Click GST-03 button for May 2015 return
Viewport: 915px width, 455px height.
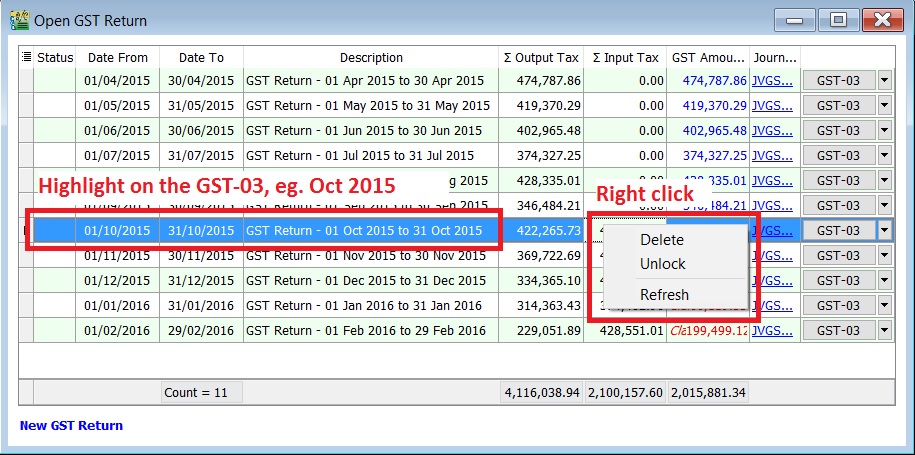point(839,106)
